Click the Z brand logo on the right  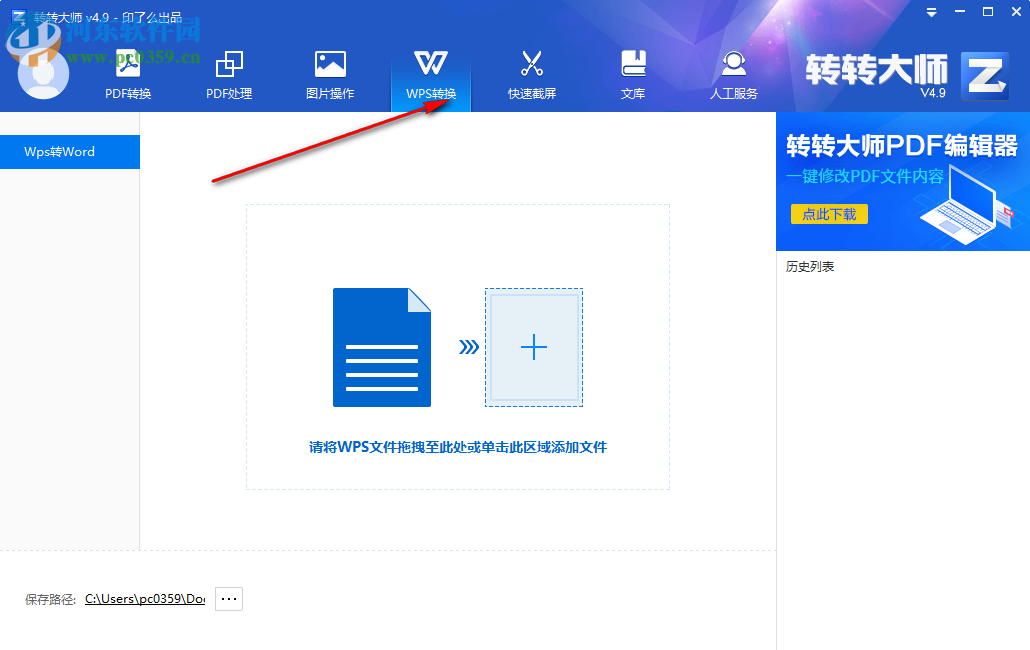pyautogui.click(x=984, y=75)
